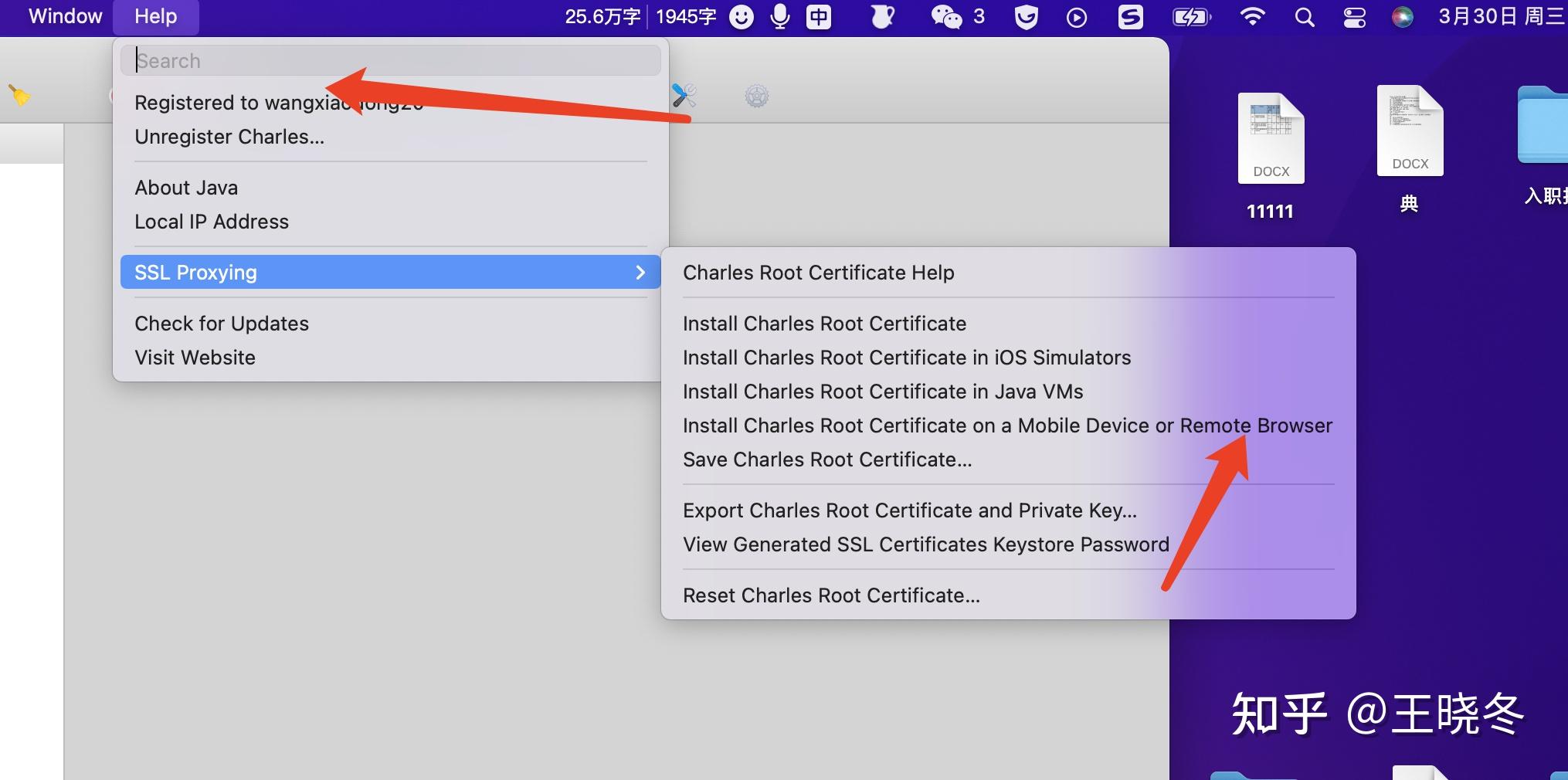This screenshot has width=1568, height=780.
Task: Select Save Charles Root Certificate…
Action: coord(827,459)
